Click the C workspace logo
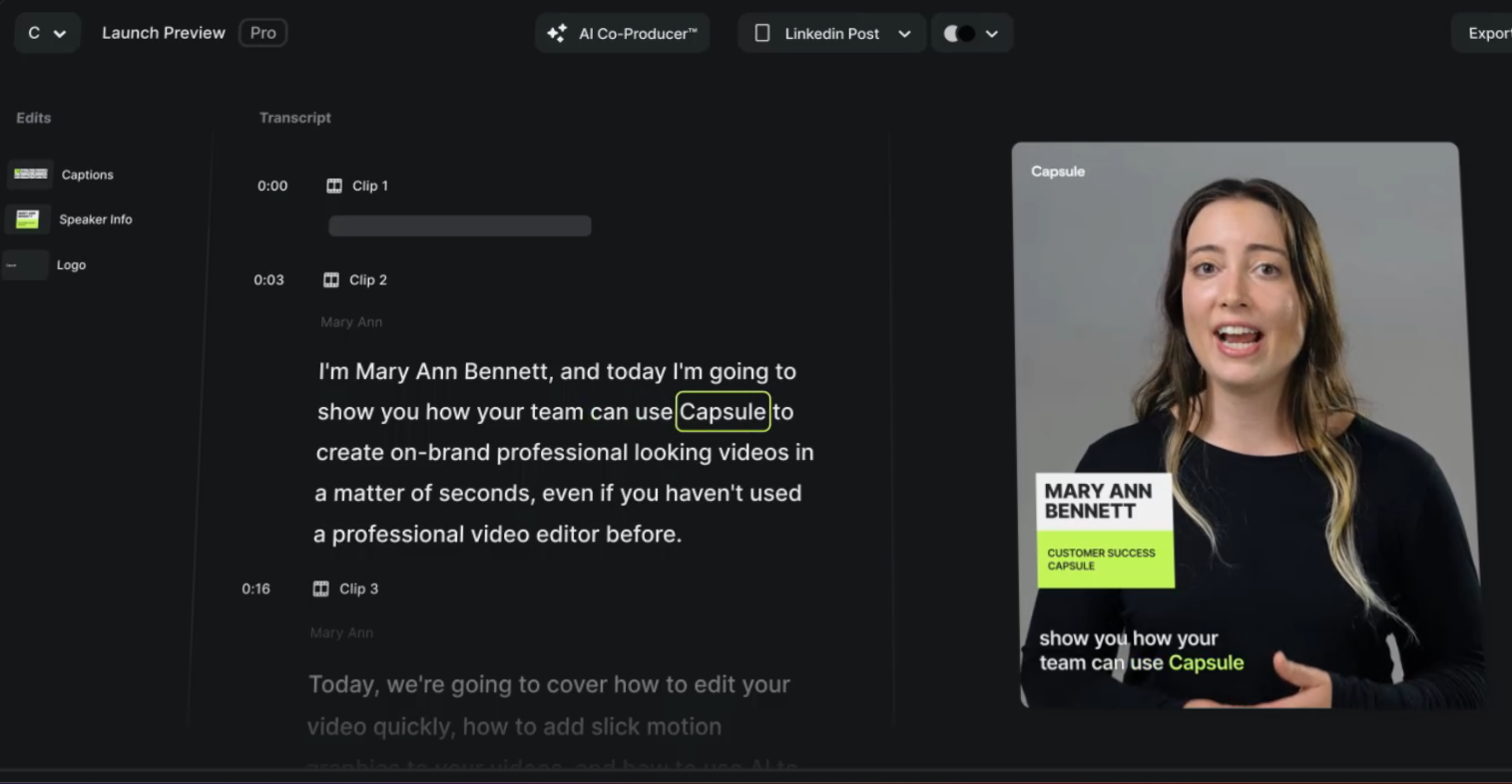Screen dimensions: 1512x784 (x=33, y=32)
